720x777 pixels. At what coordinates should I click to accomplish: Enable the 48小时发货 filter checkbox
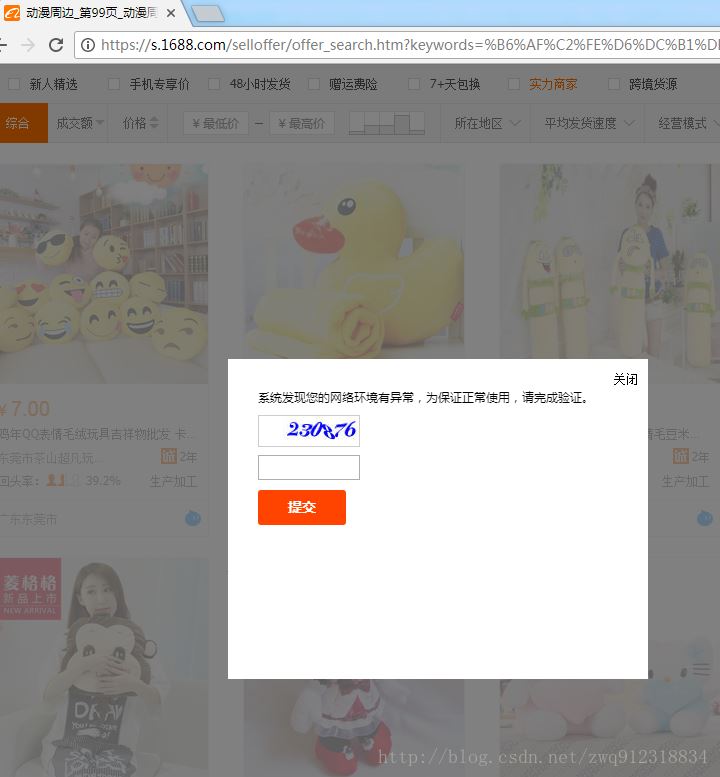tap(214, 84)
